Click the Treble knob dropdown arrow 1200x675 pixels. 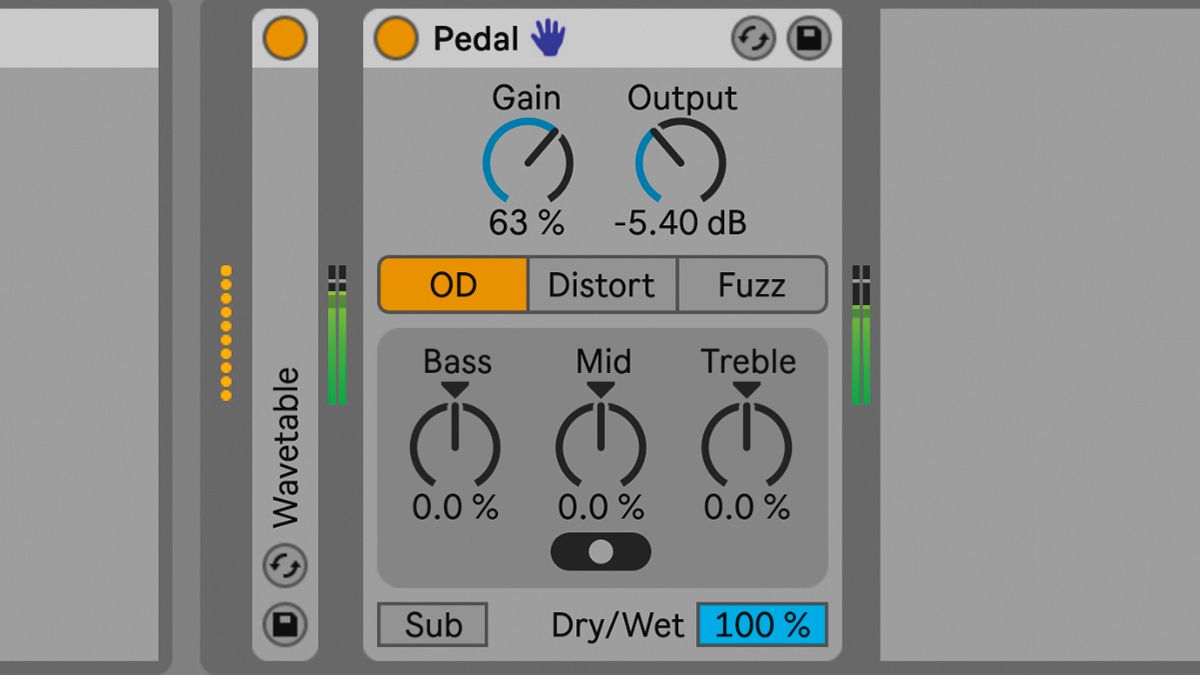(746, 388)
